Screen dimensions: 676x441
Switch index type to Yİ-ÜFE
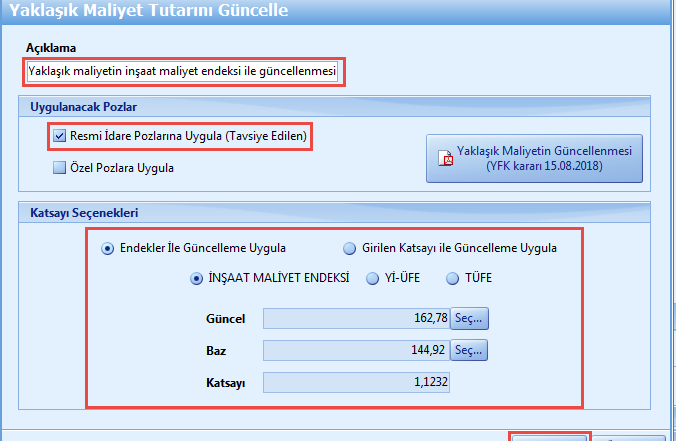pyautogui.click(x=372, y=279)
